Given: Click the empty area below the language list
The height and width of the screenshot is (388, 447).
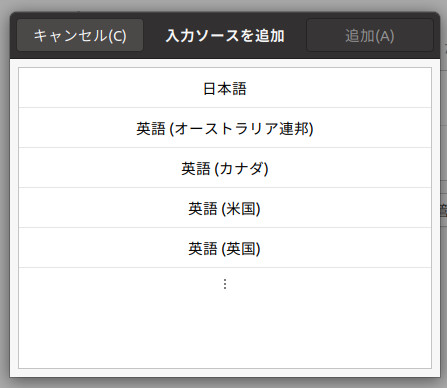Looking at the screenshot, I should point(225,334).
